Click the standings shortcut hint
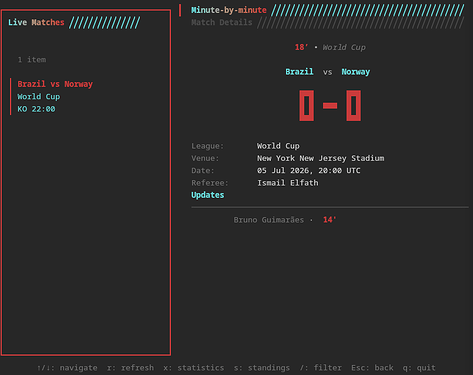Image resolution: width=473 pixels, height=375 pixels. 262,368
